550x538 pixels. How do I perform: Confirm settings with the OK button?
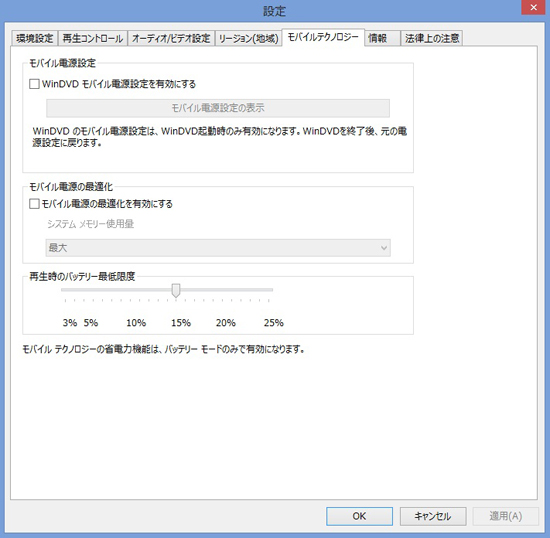(x=359, y=516)
